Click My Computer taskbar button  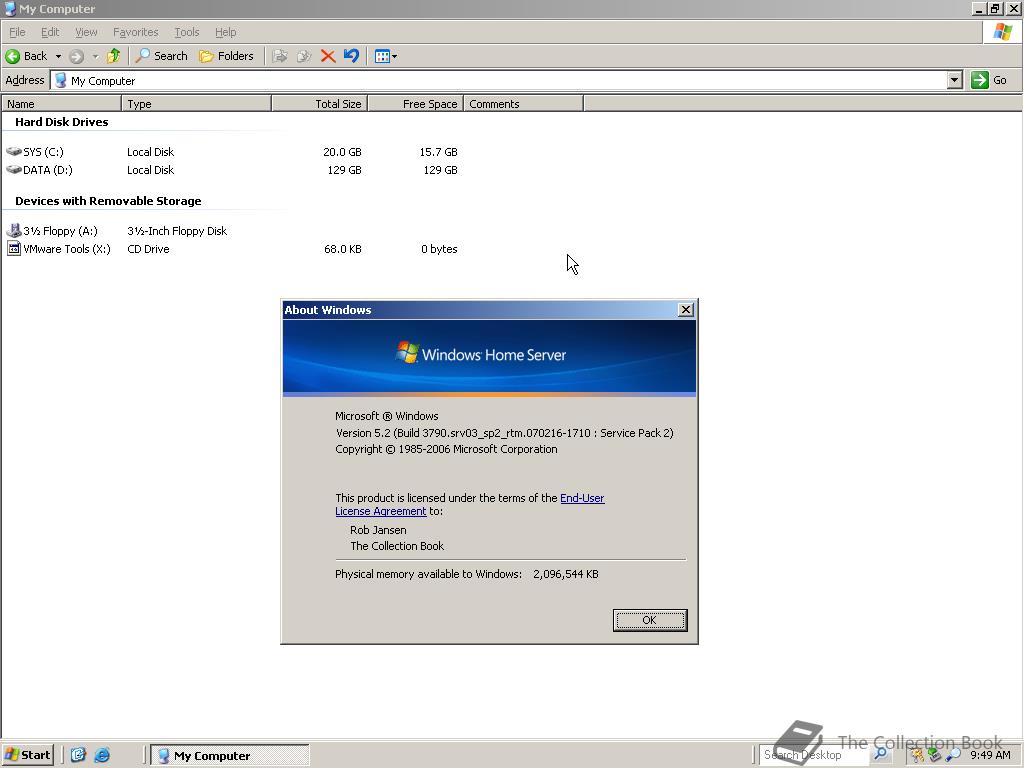tap(230, 756)
